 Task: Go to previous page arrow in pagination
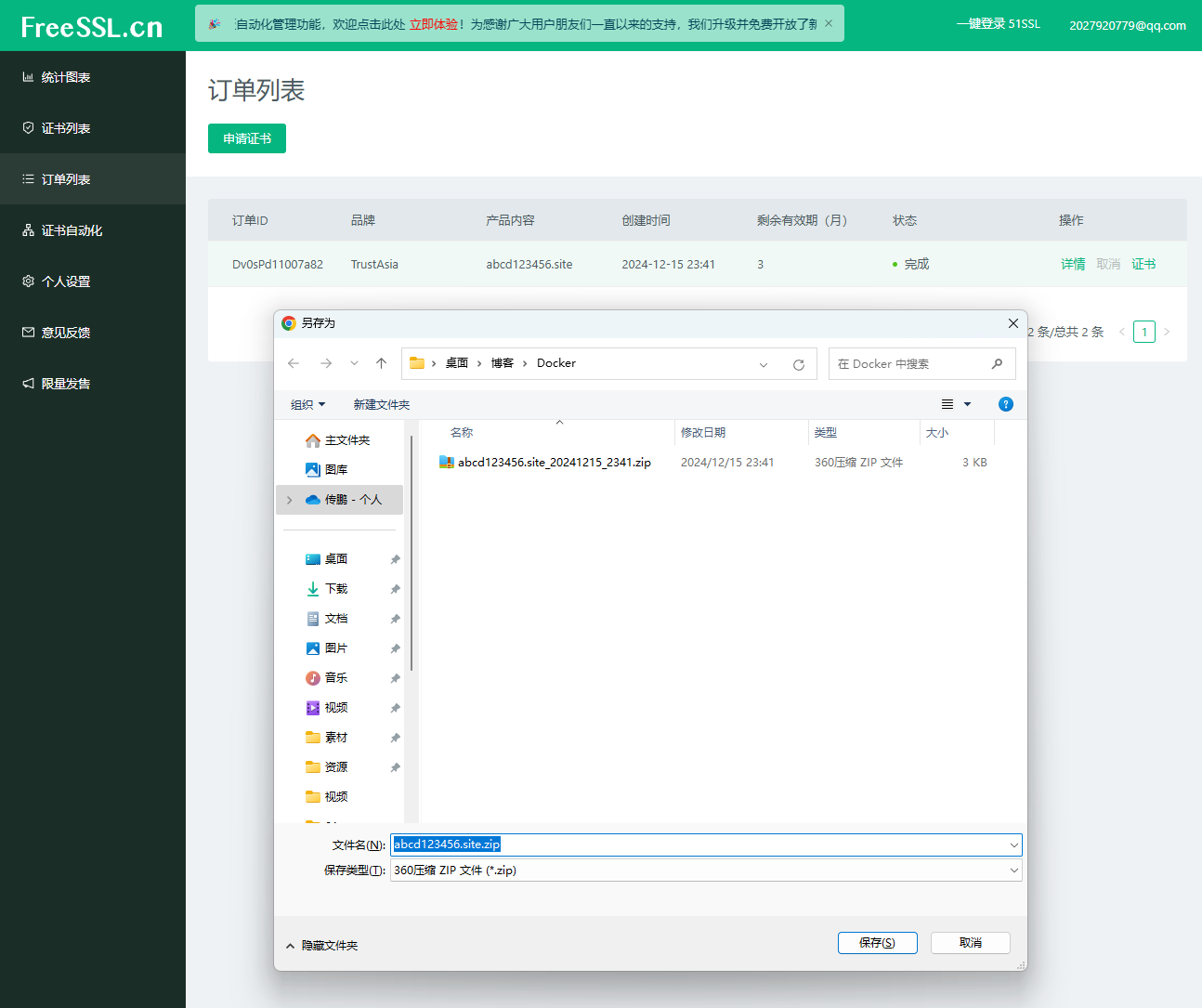1122,332
